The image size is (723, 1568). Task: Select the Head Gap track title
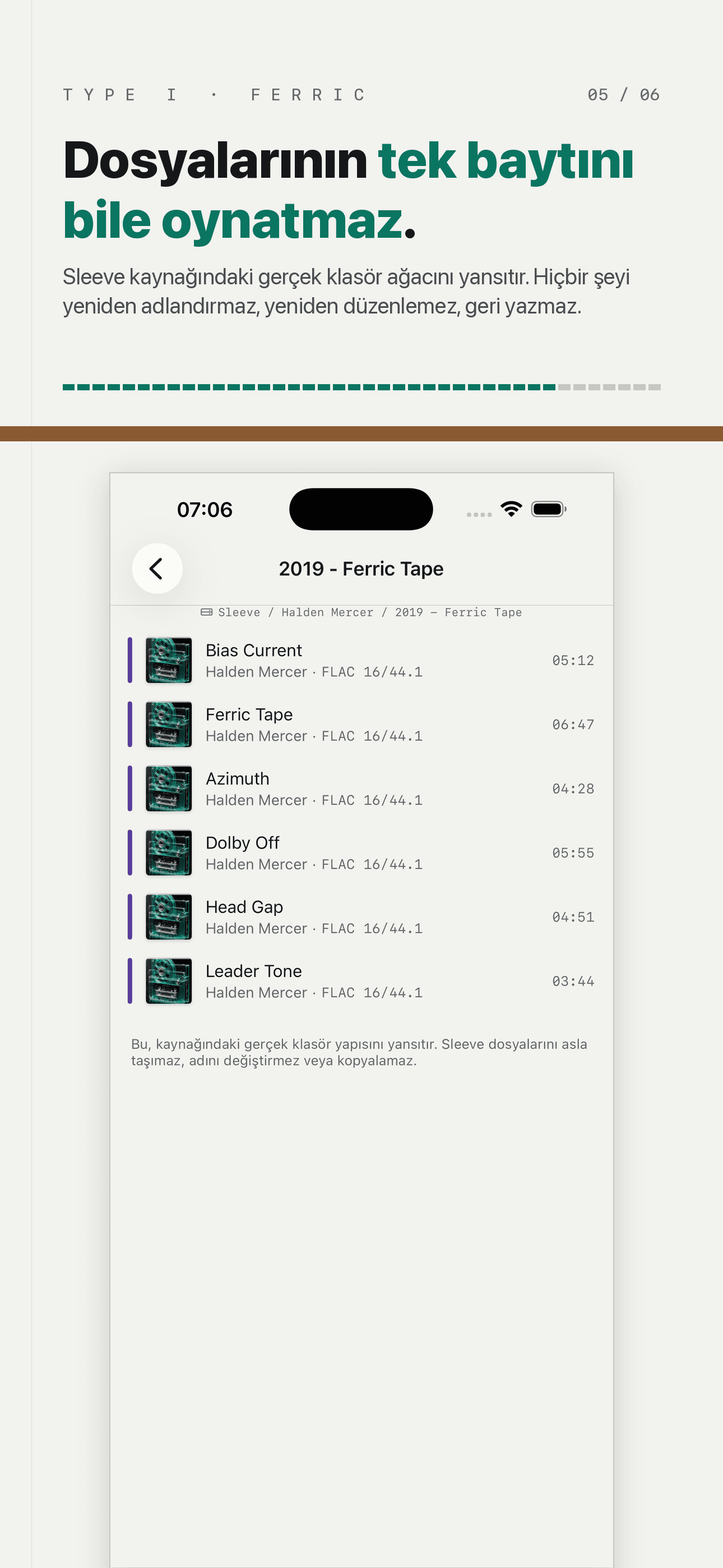244,907
